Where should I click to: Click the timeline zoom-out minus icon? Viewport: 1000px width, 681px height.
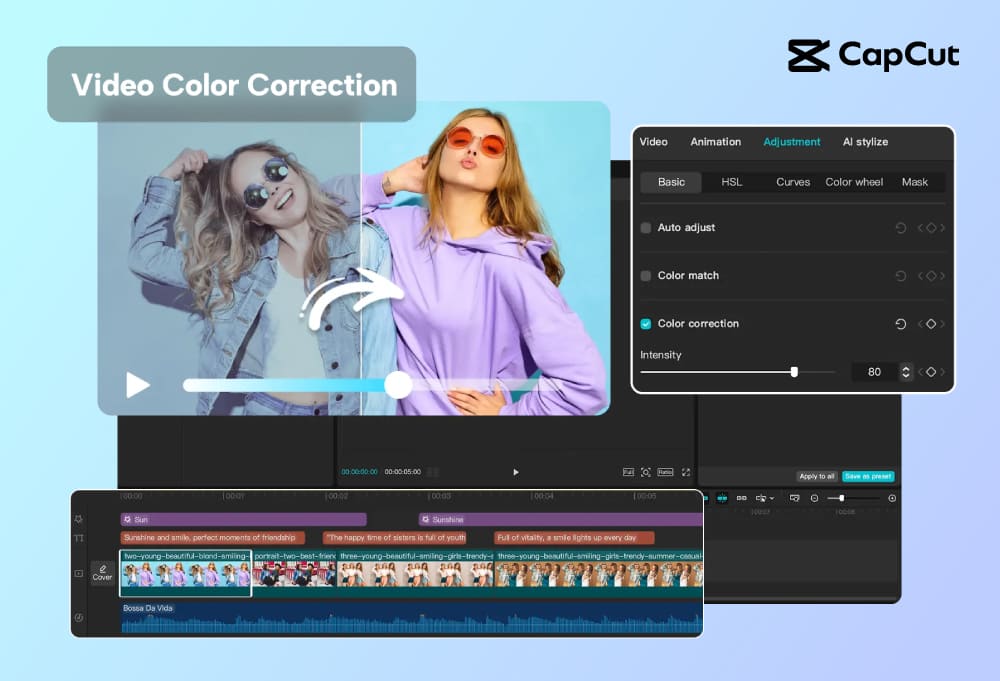(814, 498)
